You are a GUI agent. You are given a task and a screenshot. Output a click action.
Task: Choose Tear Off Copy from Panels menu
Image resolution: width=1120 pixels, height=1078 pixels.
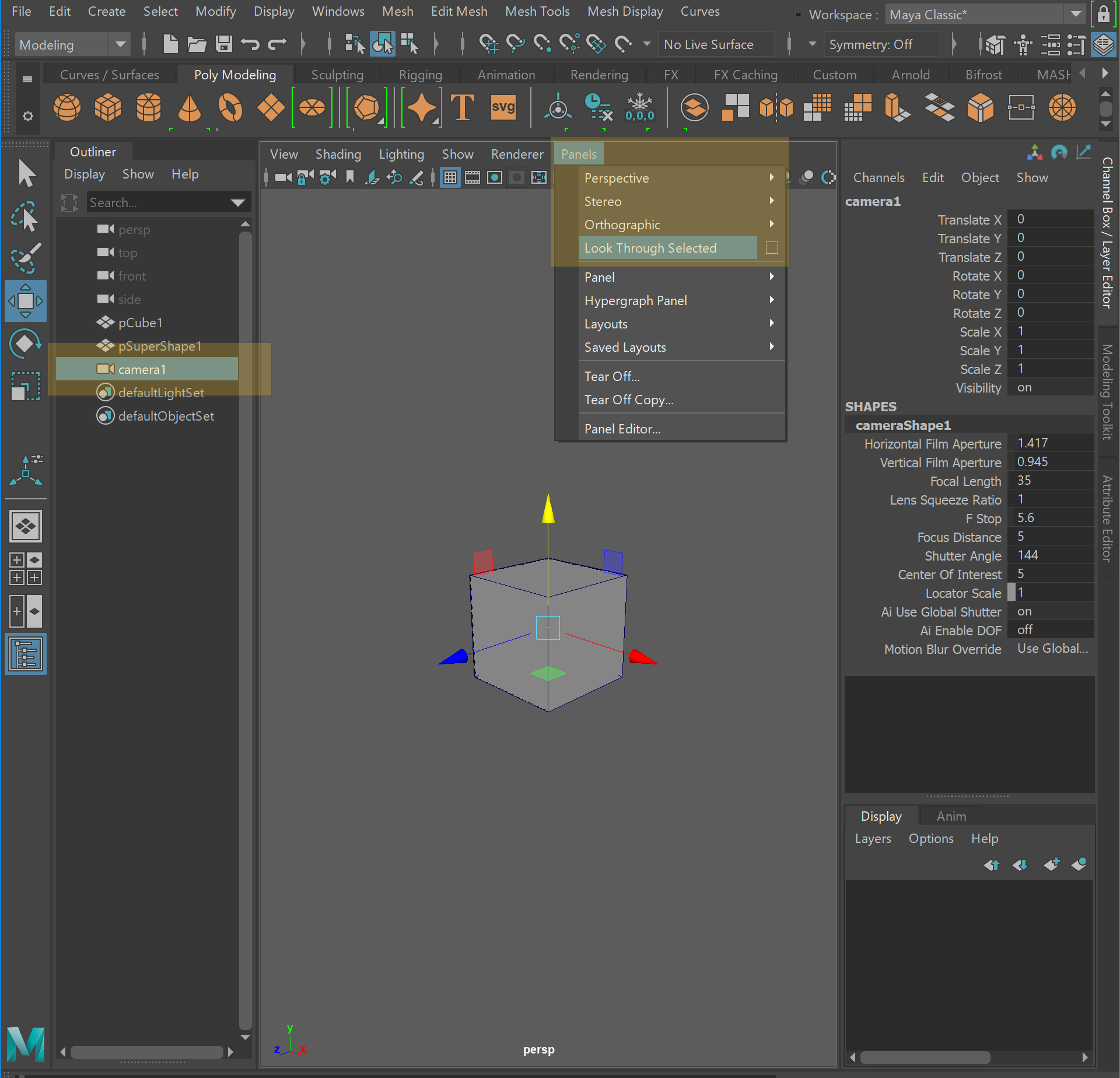[629, 400]
